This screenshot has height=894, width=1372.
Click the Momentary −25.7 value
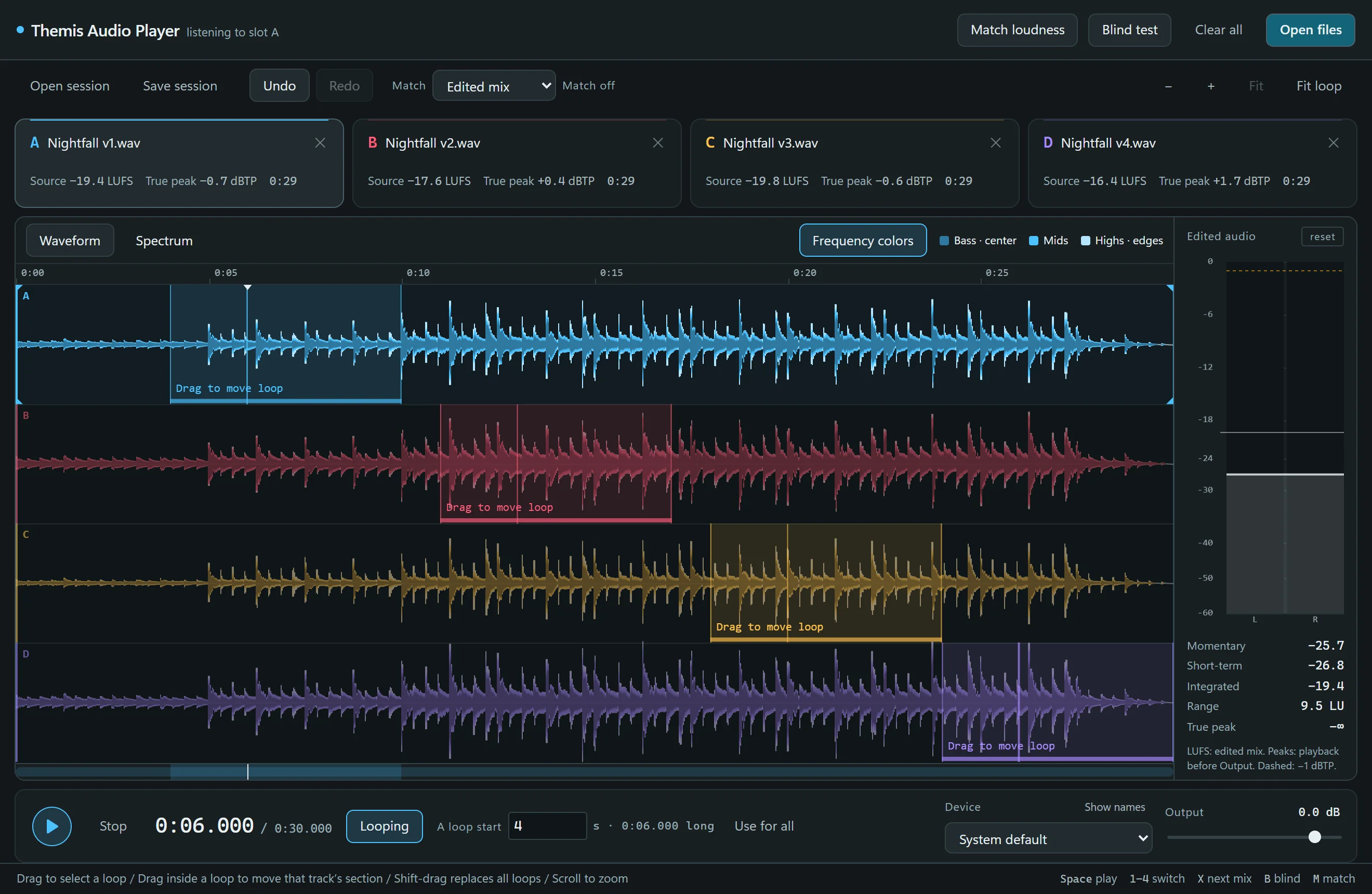pyautogui.click(x=1325, y=646)
